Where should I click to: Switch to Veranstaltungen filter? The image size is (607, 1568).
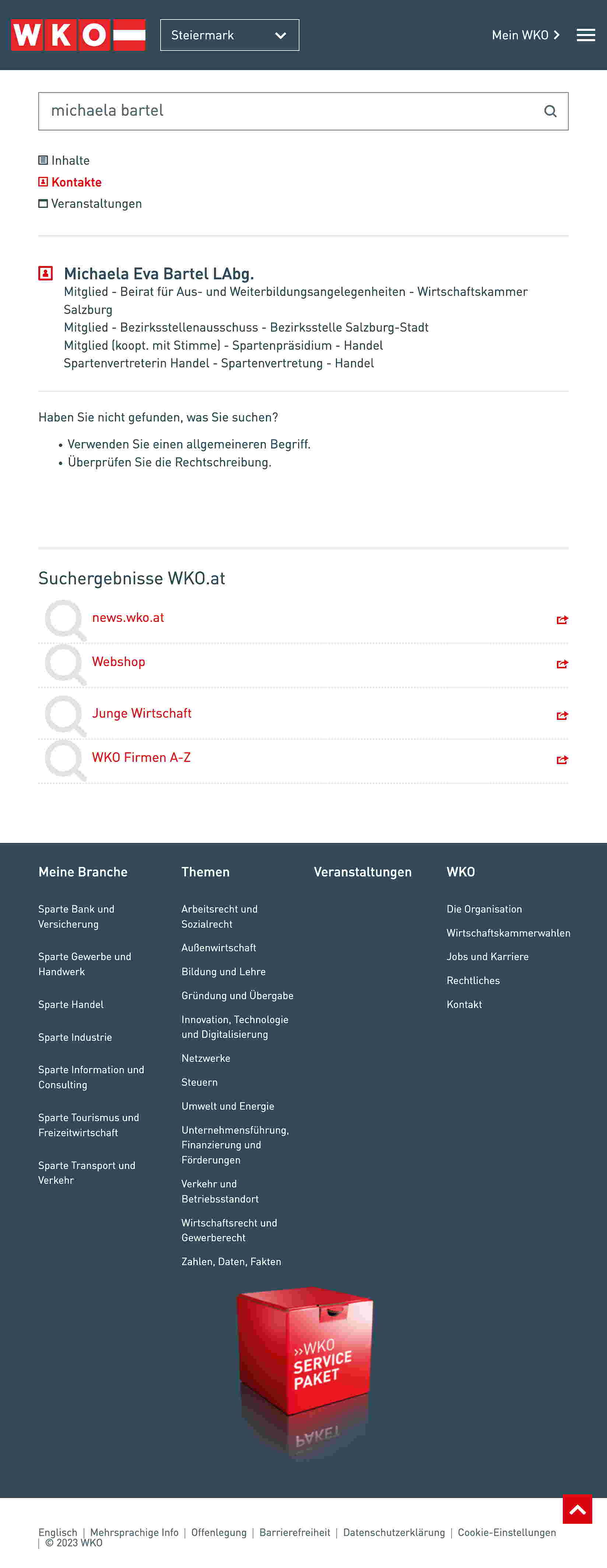click(90, 204)
